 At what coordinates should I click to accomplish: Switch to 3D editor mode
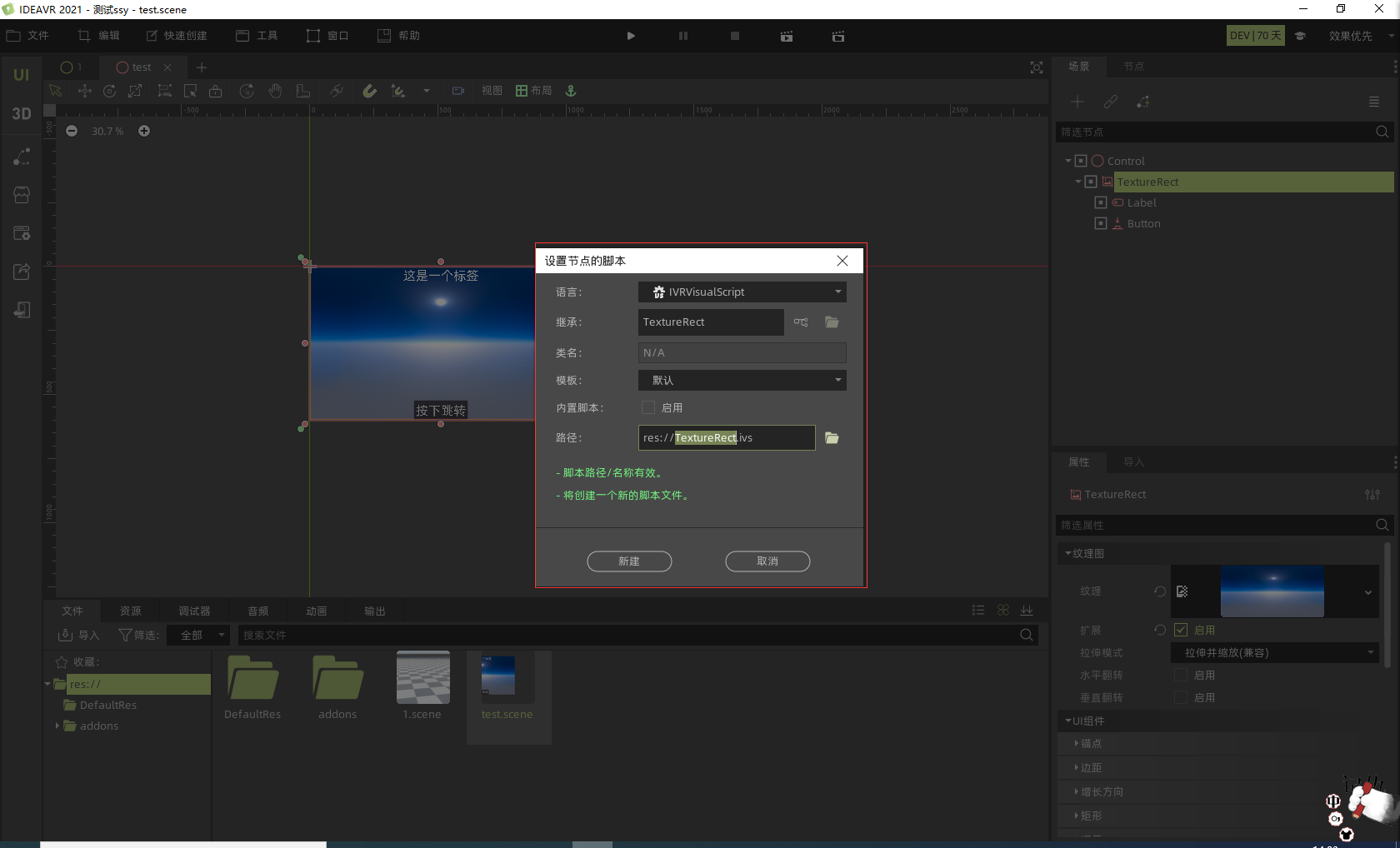point(22,114)
